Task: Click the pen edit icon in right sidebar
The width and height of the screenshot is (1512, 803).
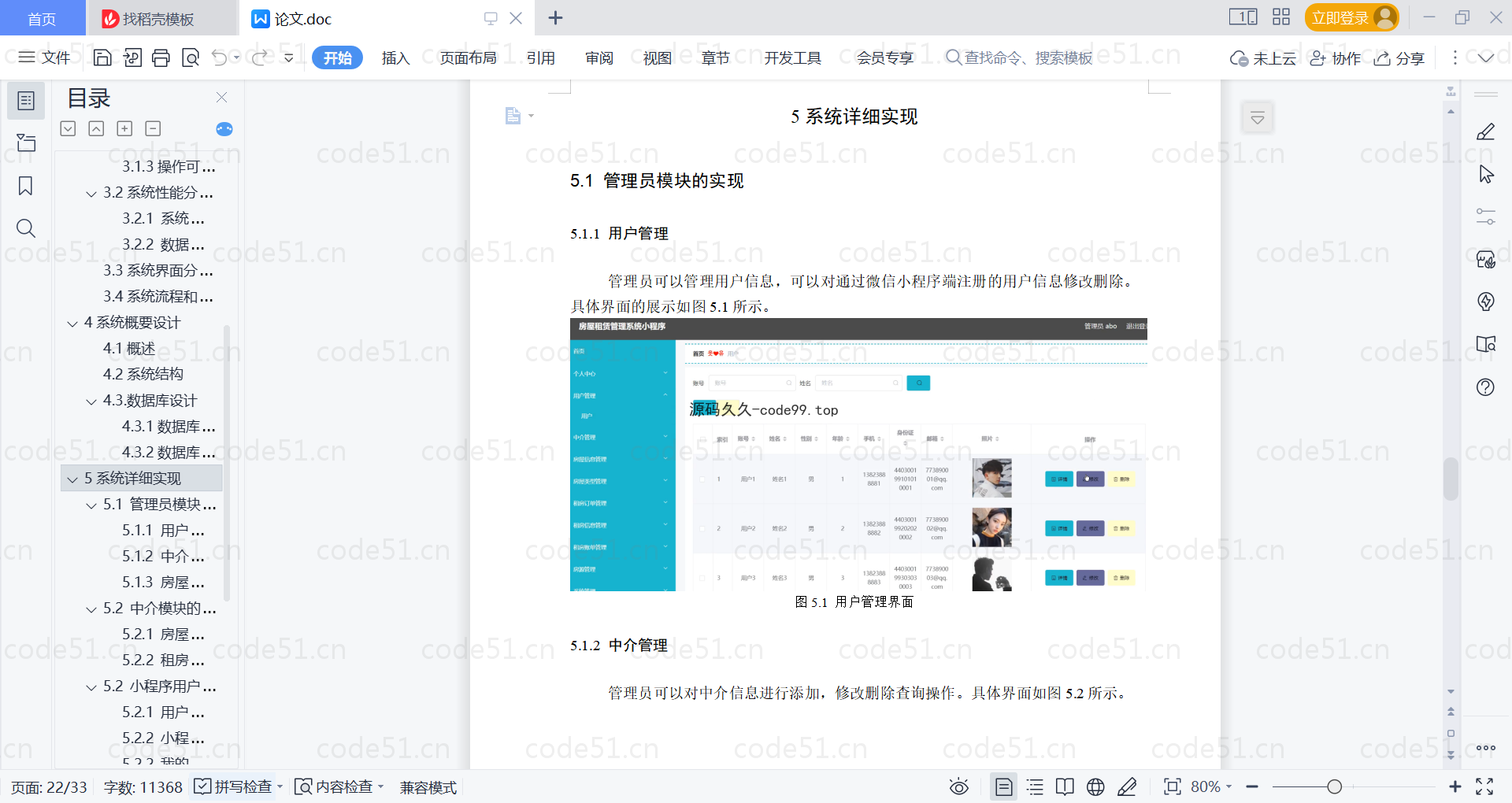Action: tap(1486, 131)
